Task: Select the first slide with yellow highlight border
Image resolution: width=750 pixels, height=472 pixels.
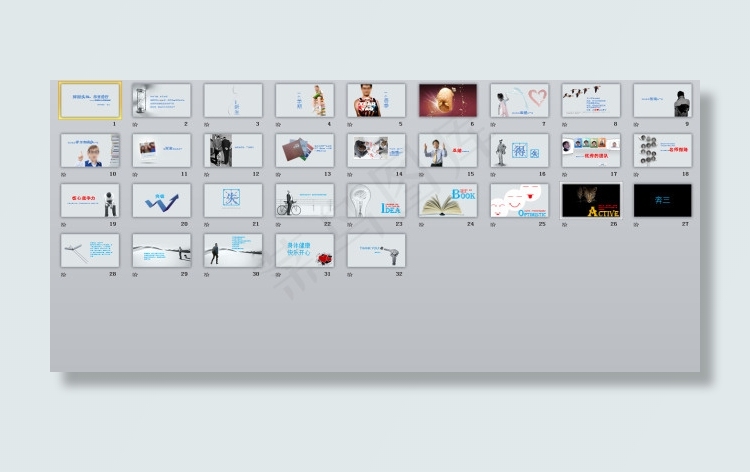Action: click(x=90, y=100)
